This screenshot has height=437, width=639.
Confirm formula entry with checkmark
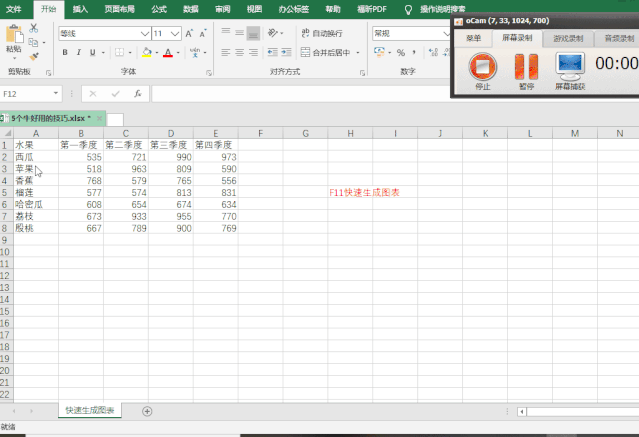pos(116,94)
